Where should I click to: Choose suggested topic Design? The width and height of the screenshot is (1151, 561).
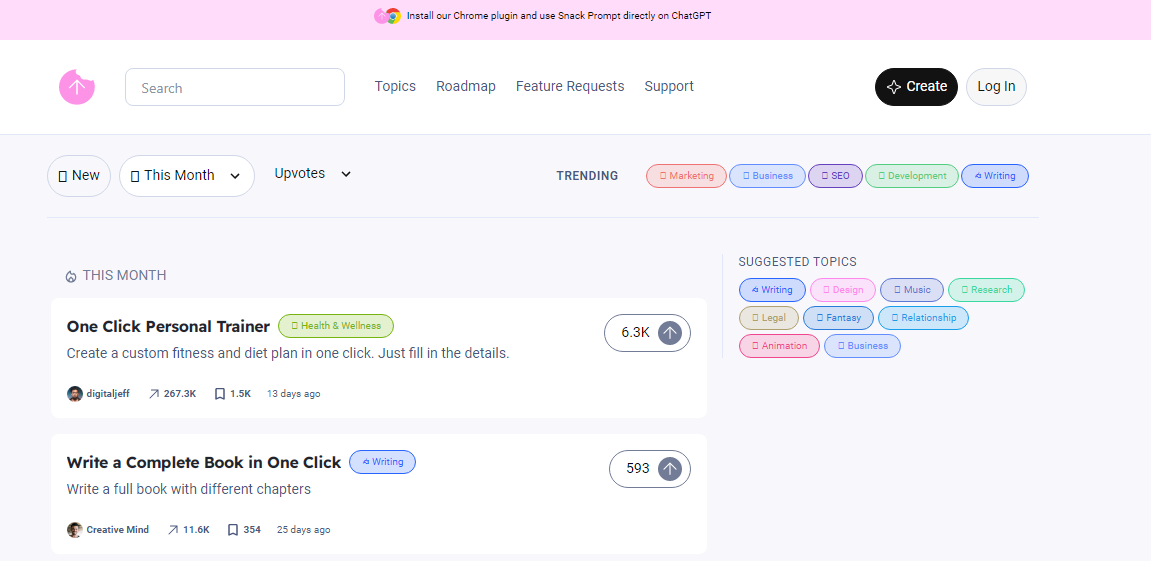coord(843,290)
